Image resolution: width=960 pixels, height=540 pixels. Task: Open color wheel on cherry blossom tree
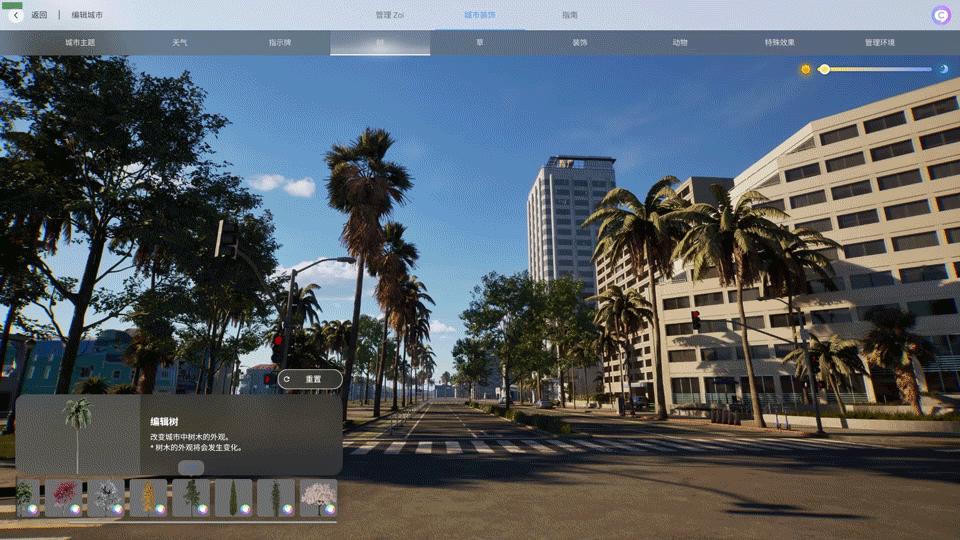click(330, 509)
